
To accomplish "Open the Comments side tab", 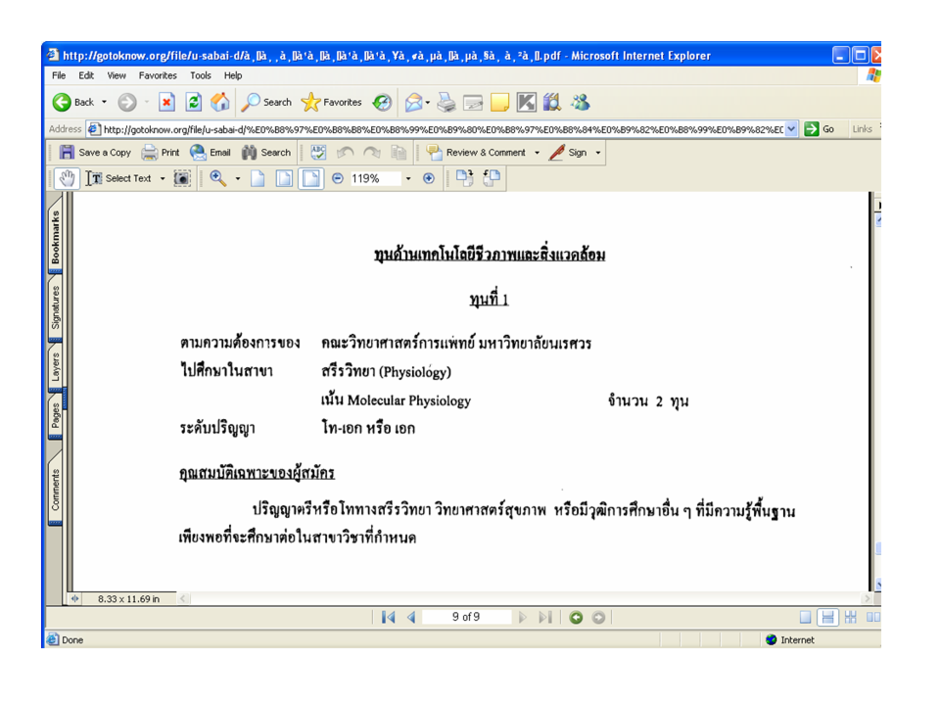I will (x=55, y=490).
